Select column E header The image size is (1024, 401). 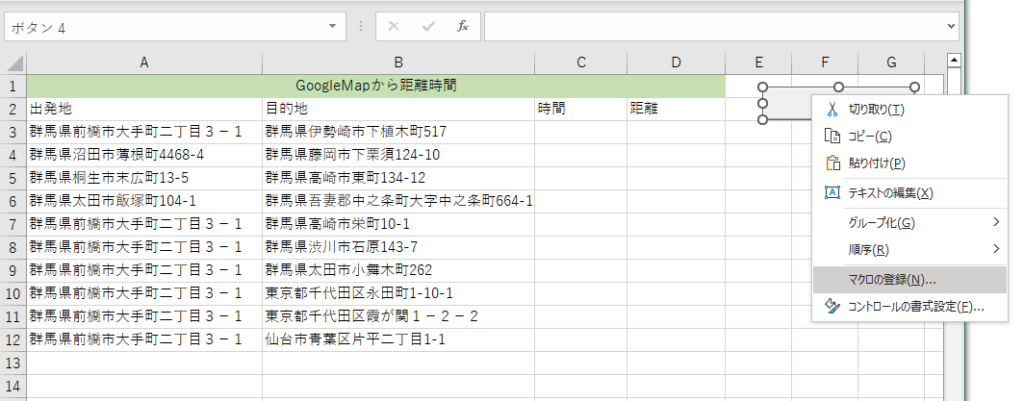tap(758, 63)
